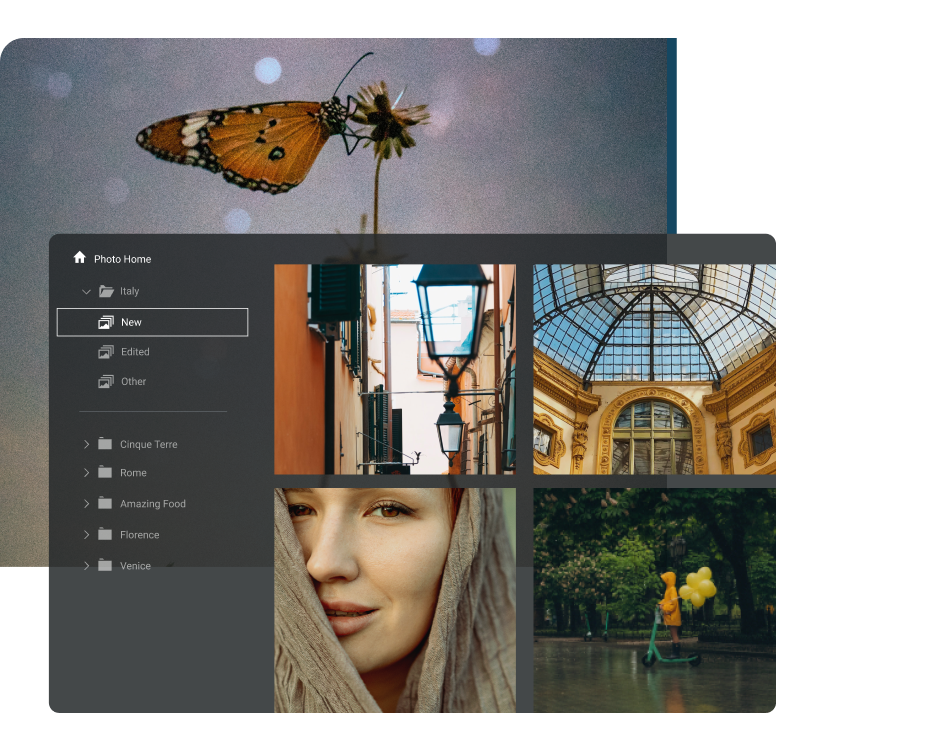Open the woman in scarf portrait
Image resolution: width=950 pixels, height=752 pixels.
tap(395, 600)
